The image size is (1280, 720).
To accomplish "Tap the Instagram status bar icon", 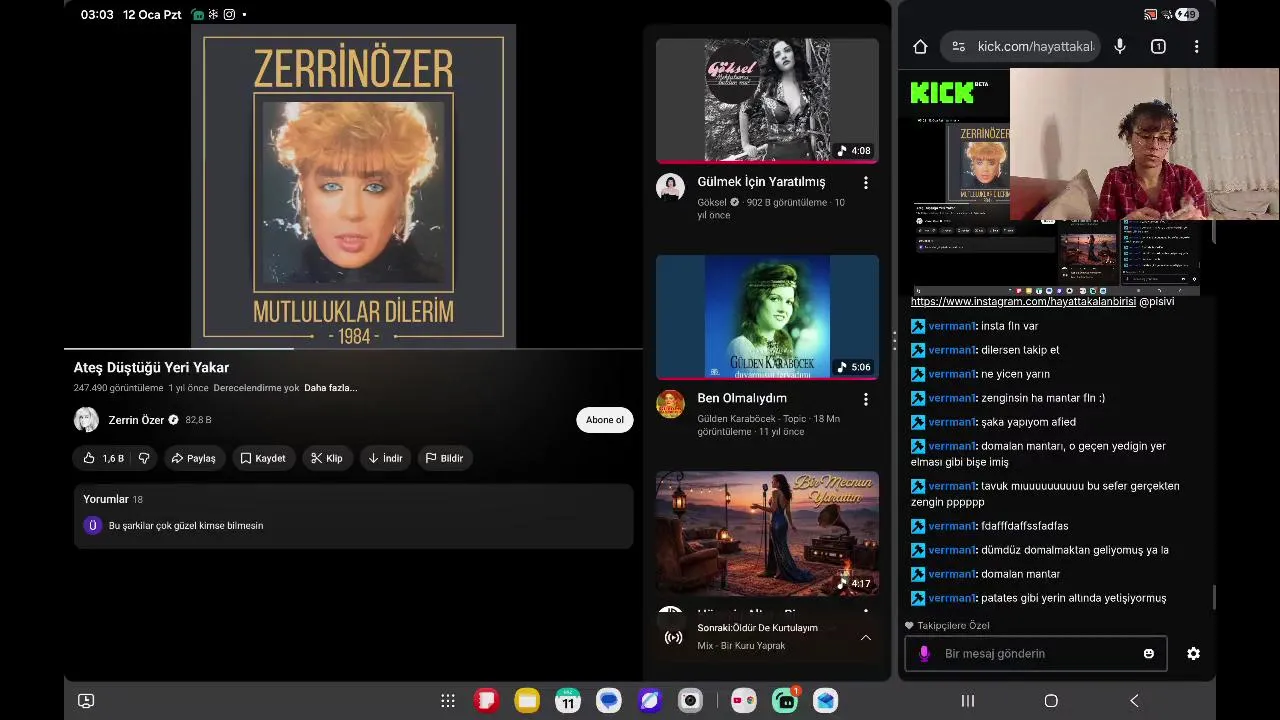I will point(230,15).
